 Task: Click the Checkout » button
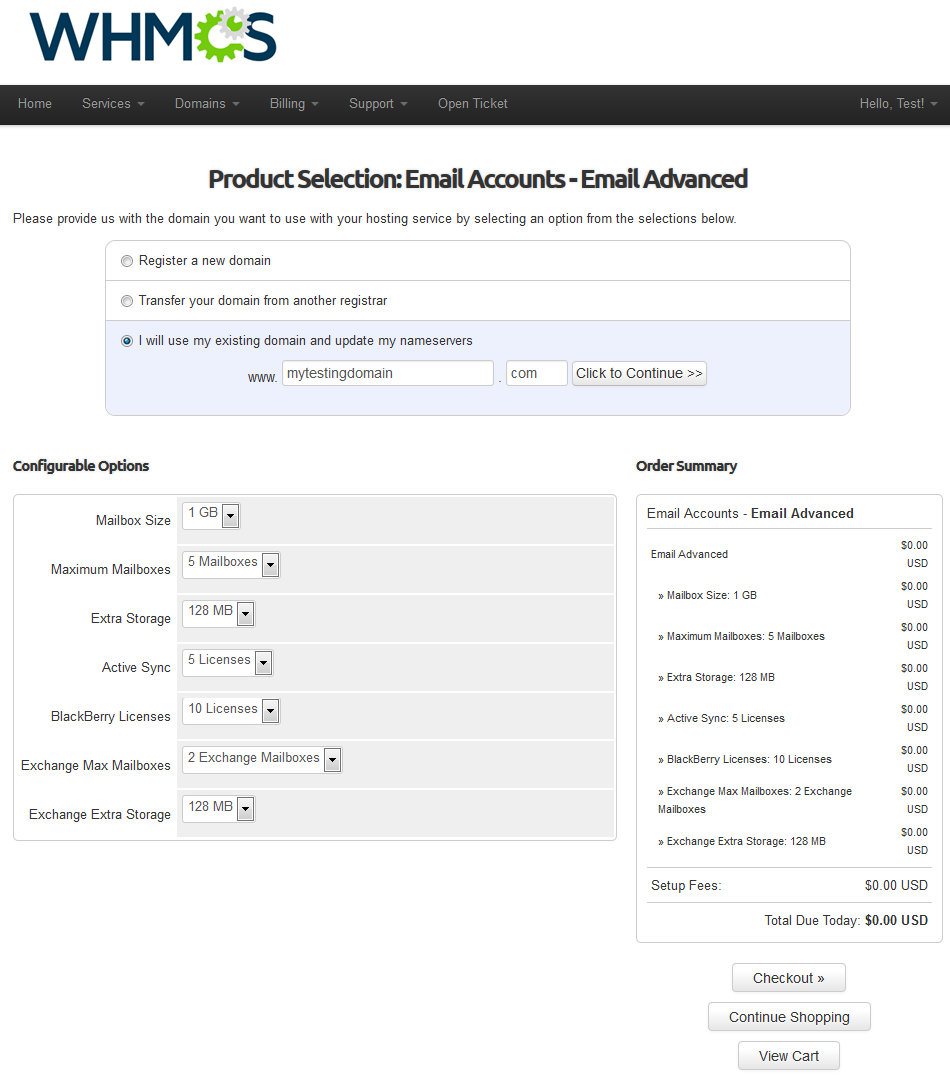789,978
